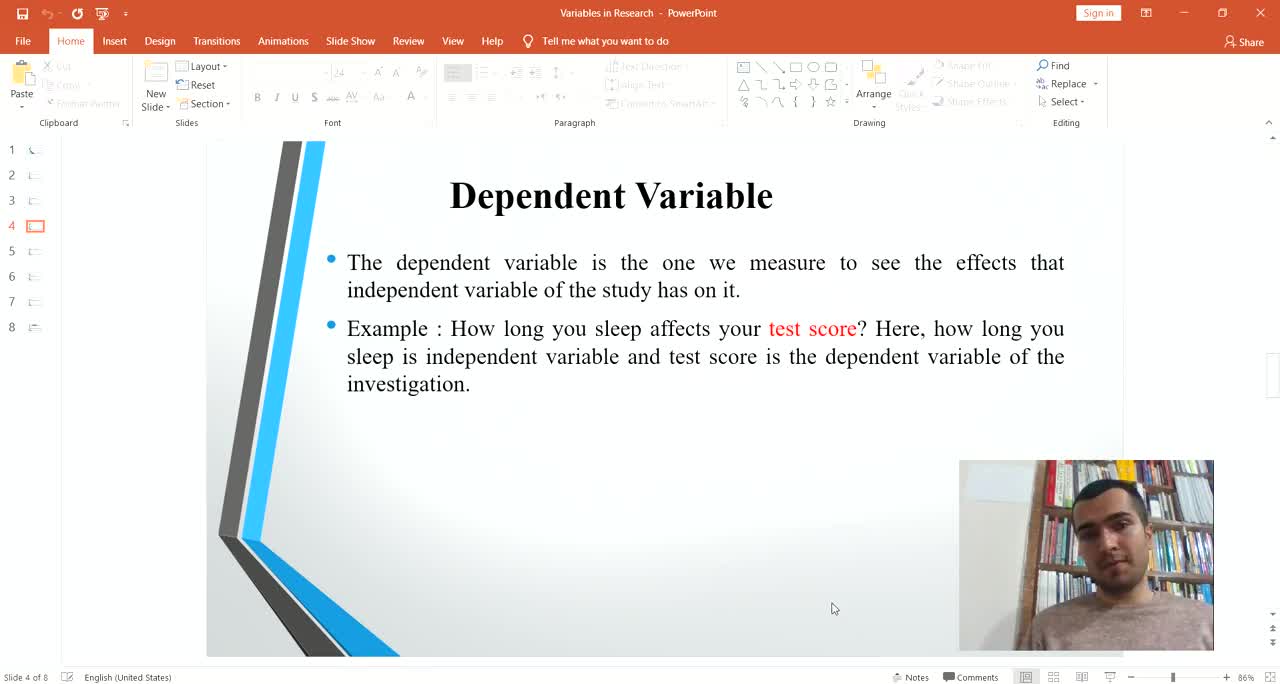Click the Find magnifier icon
This screenshot has width=1280, height=684.
1043,66
